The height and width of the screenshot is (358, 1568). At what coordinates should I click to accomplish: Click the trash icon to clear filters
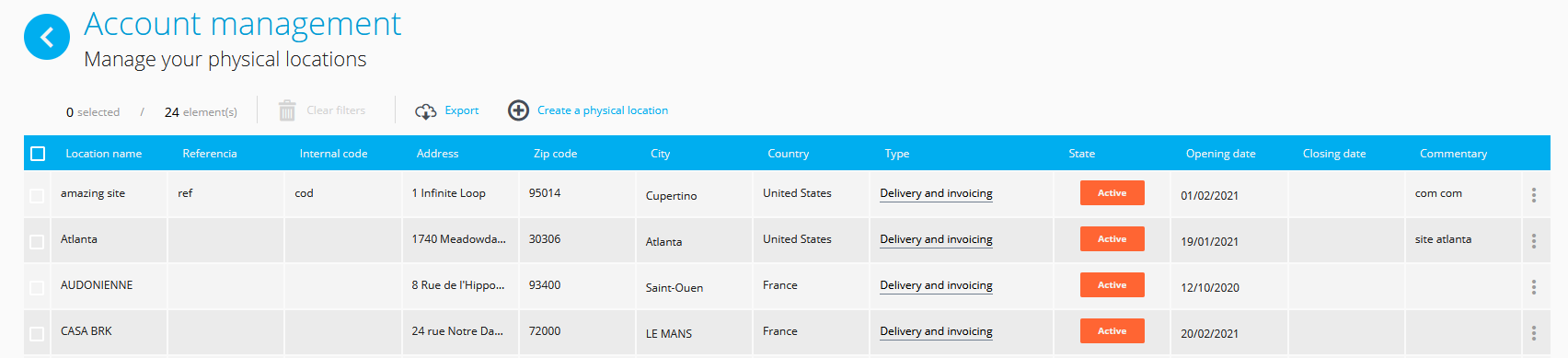(287, 110)
